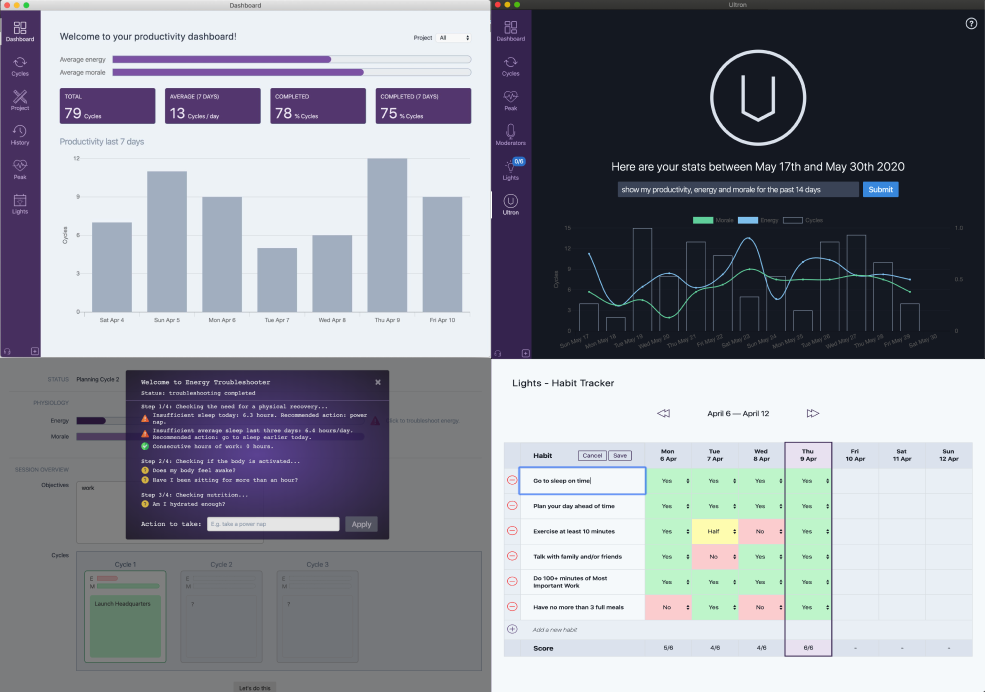
Task: Remove the 'Have no more than 3 full meals' habit
Action: pos(512,607)
